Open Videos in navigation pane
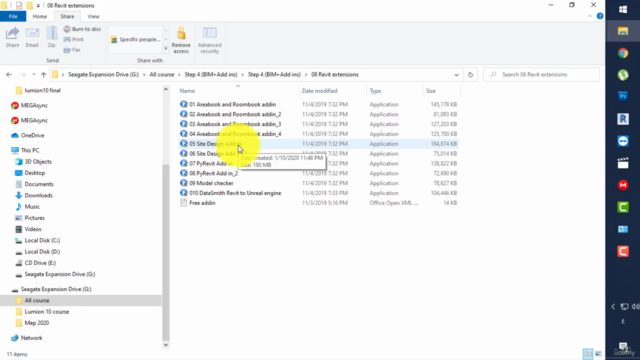Viewport: 640px width, 360px height. point(33,229)
